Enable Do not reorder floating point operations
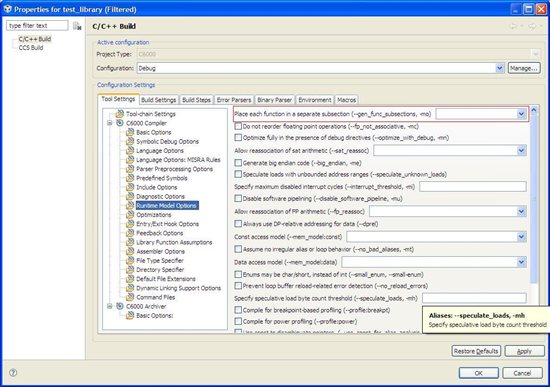550x387 pixels. point(238,126)
